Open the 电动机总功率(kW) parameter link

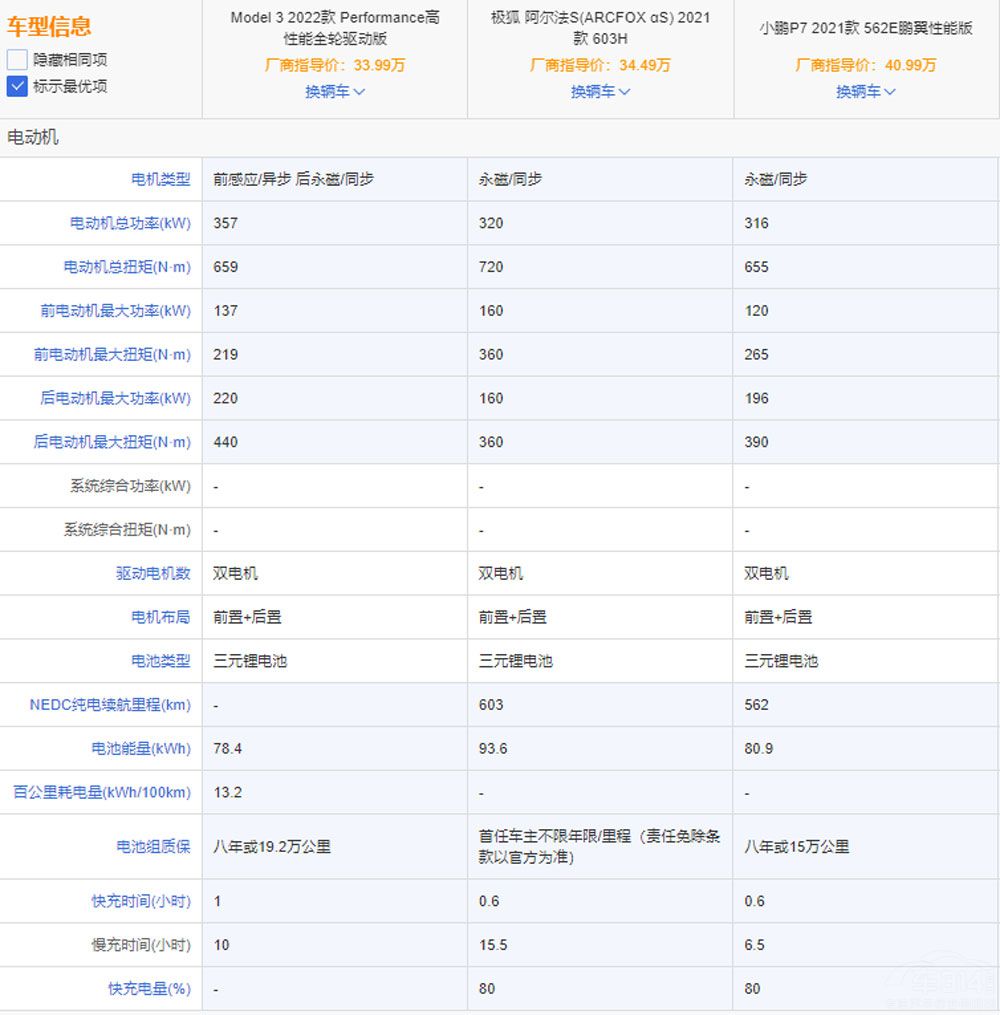[x=130, y=223]
